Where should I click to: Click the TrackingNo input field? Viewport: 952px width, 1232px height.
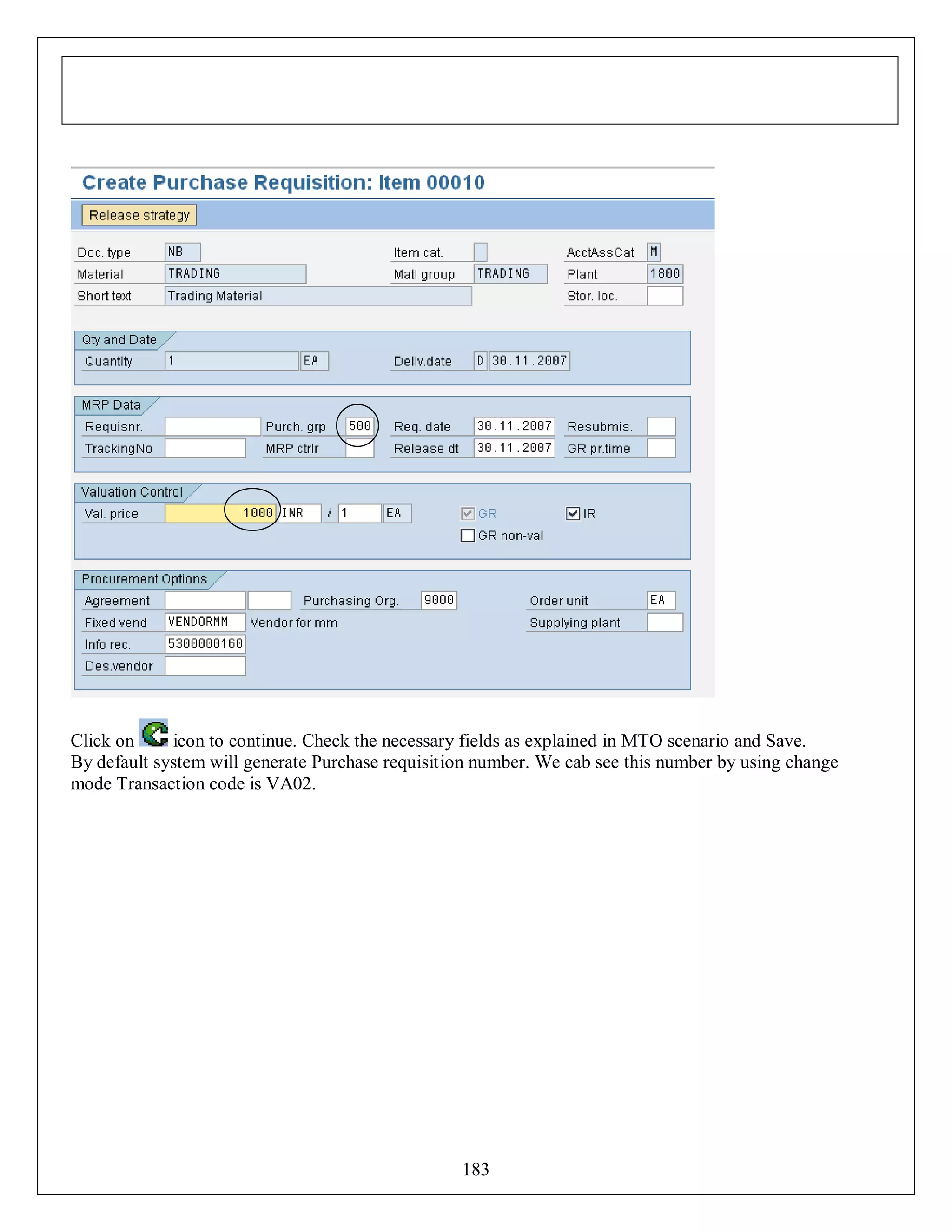(x=205, y=449)
